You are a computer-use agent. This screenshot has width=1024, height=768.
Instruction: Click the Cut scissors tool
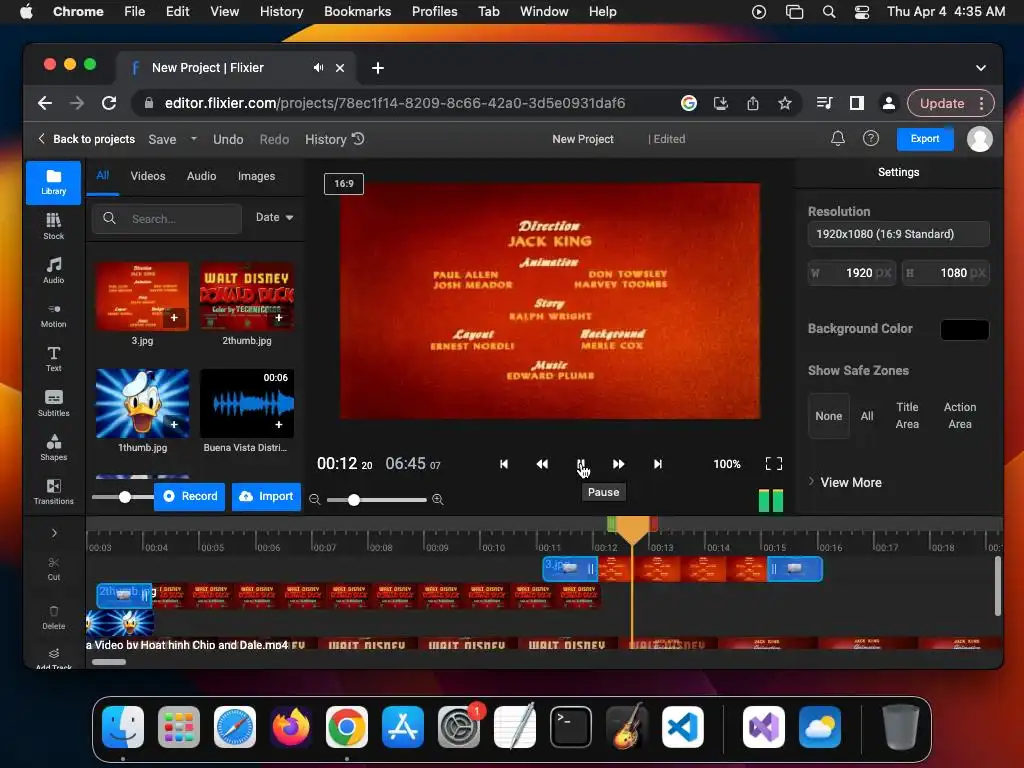pos(54,569)
